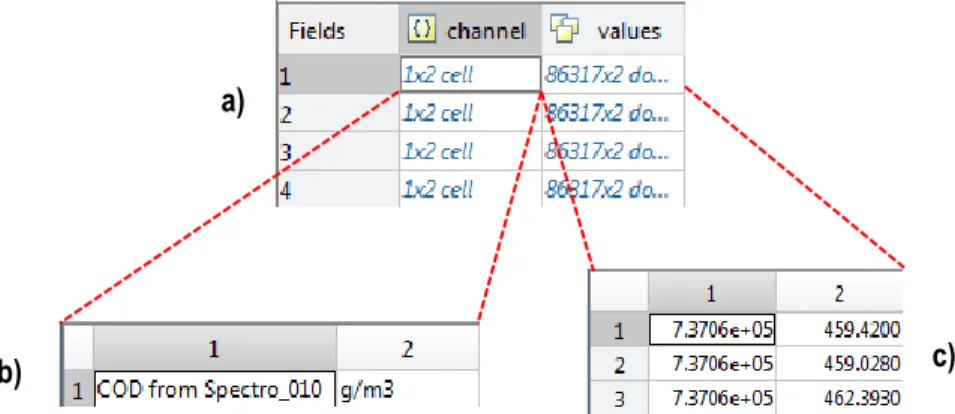Open the 86317x2 double in row 2
This screenshot has width=955, height=414.
613,113
